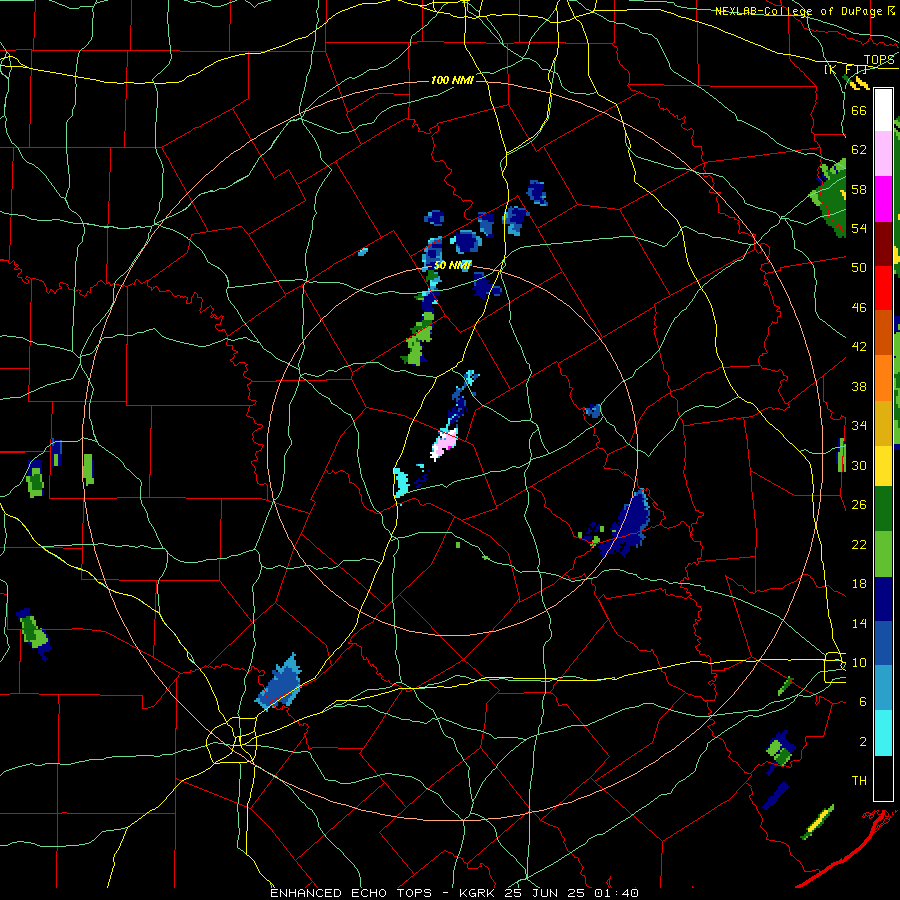Viewport: 900px width, 900px height.
Task: Click the "26" legend value
Action: click(x=859, y=505)
